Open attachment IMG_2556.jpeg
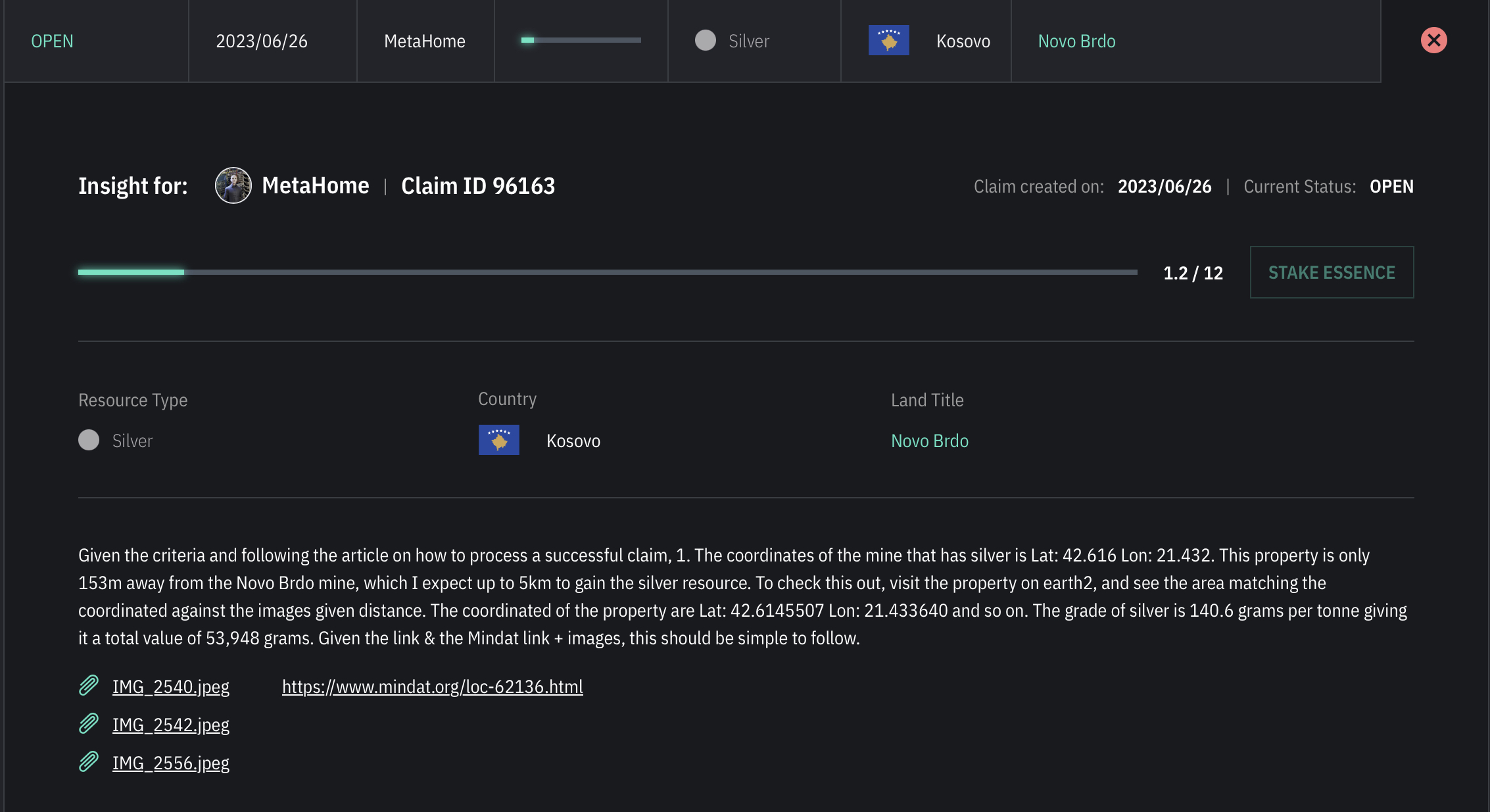The image size is (1490, 812). [x=170, y=763]
